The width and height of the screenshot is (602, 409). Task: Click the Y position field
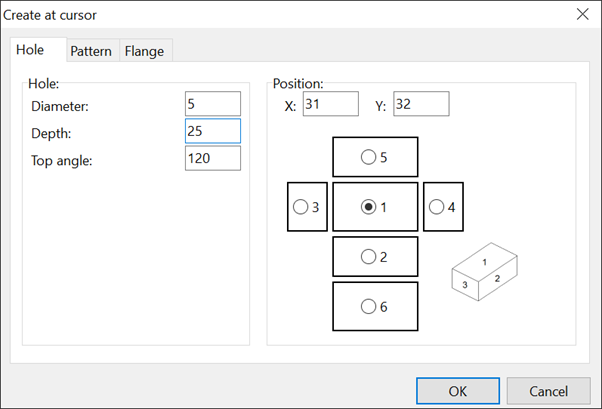coord(421,104)
